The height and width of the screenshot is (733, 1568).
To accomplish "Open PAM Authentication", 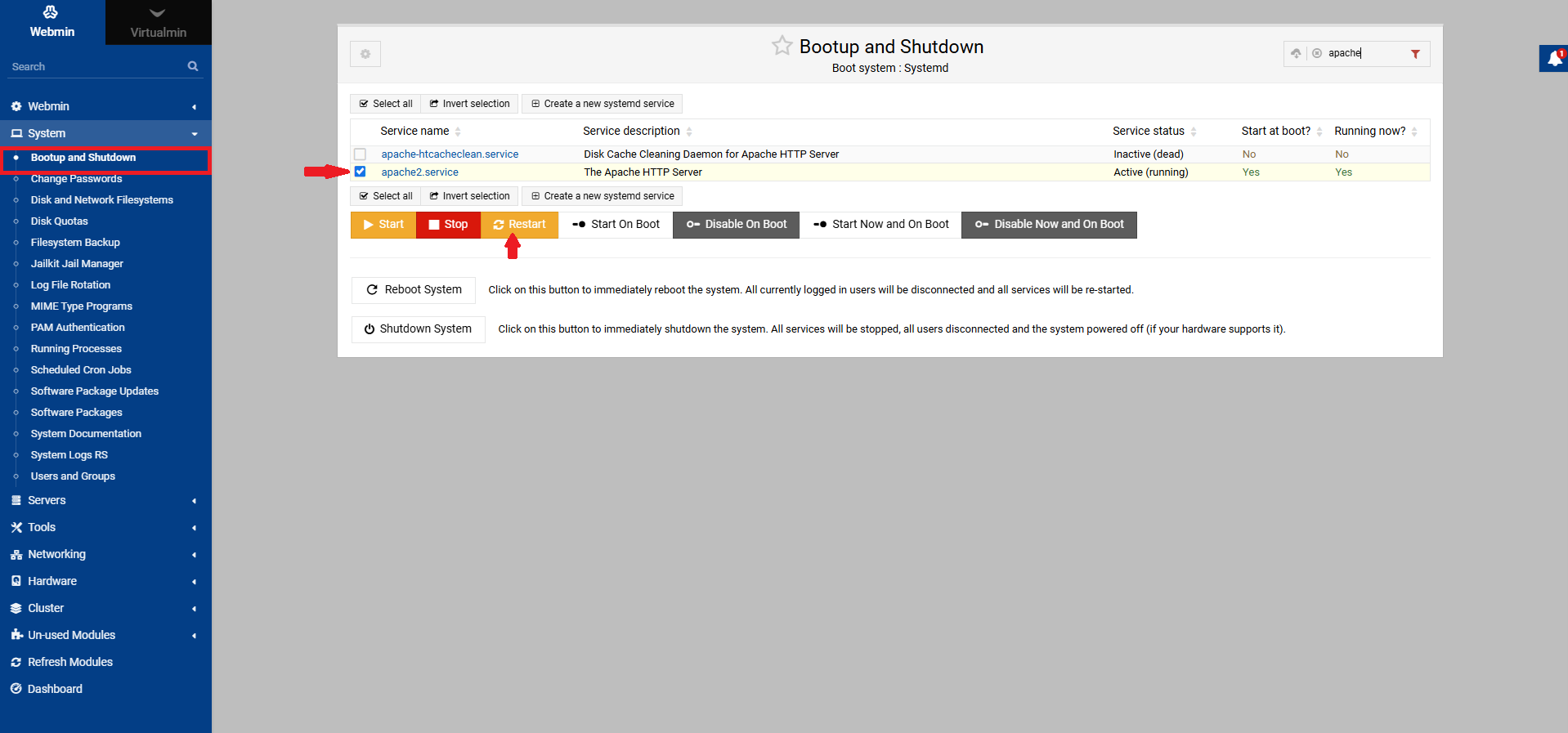I will click(78, 328).
